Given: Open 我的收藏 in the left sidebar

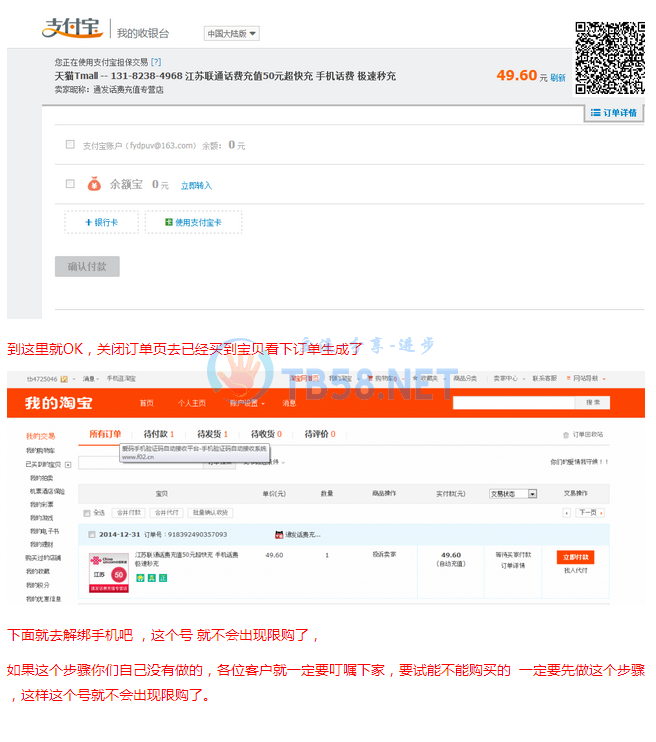Looking at the screenshot, I should 37,572.
